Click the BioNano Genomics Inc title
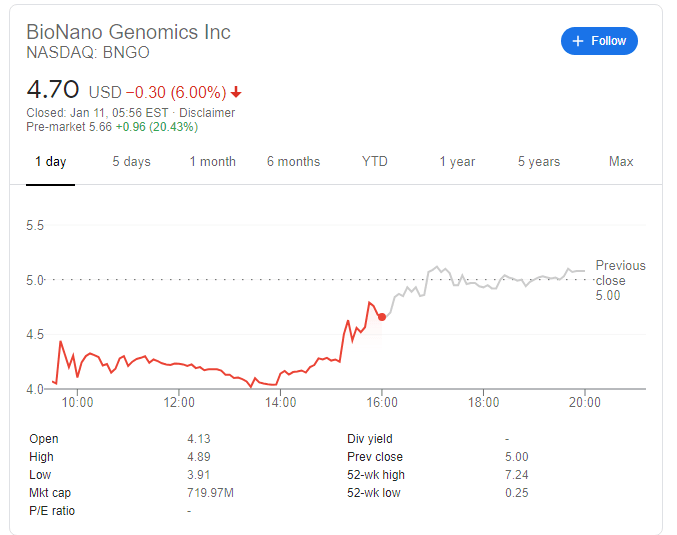677x535 pixels. 128,32
